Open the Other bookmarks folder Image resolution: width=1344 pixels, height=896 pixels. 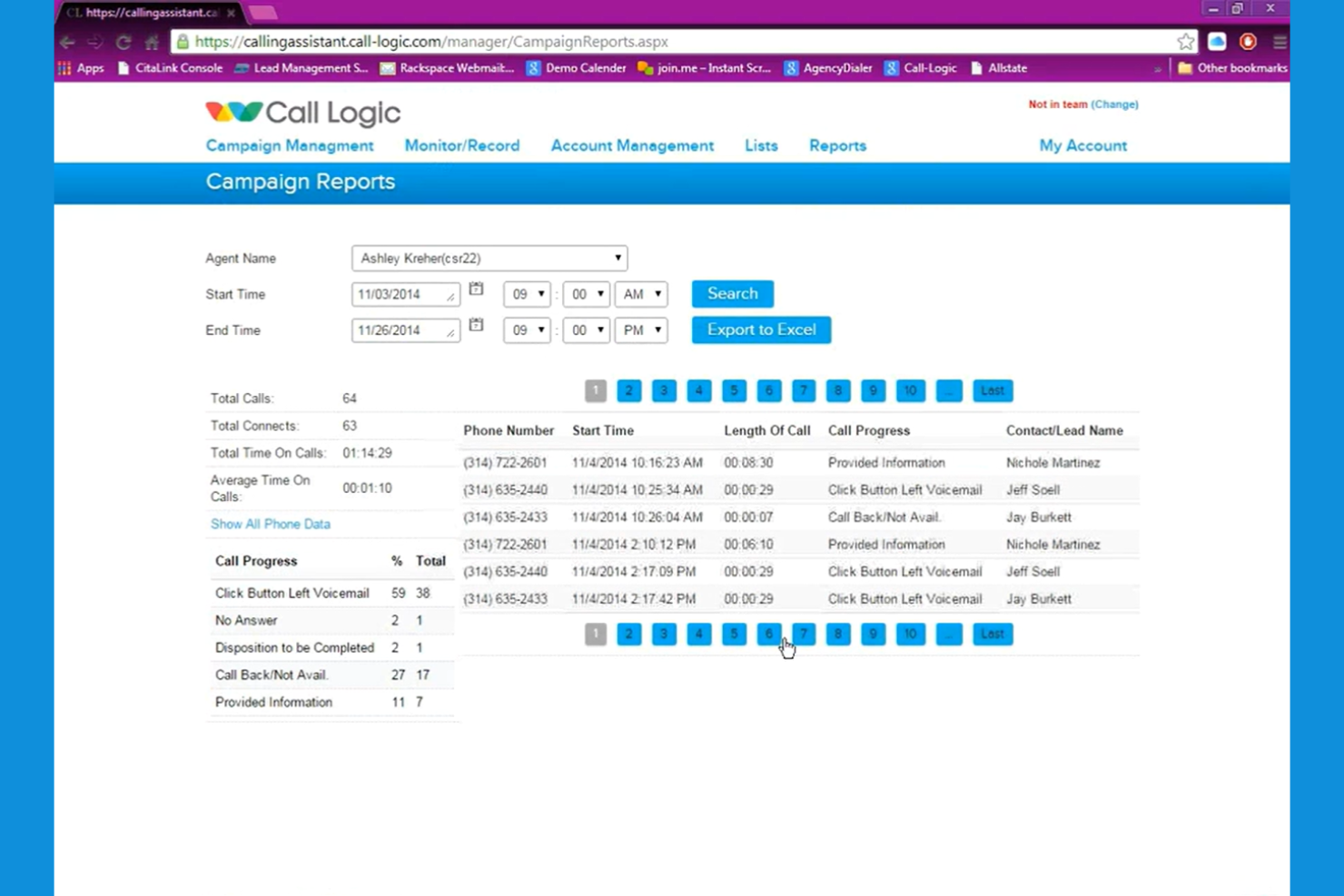coord(1231,68)
